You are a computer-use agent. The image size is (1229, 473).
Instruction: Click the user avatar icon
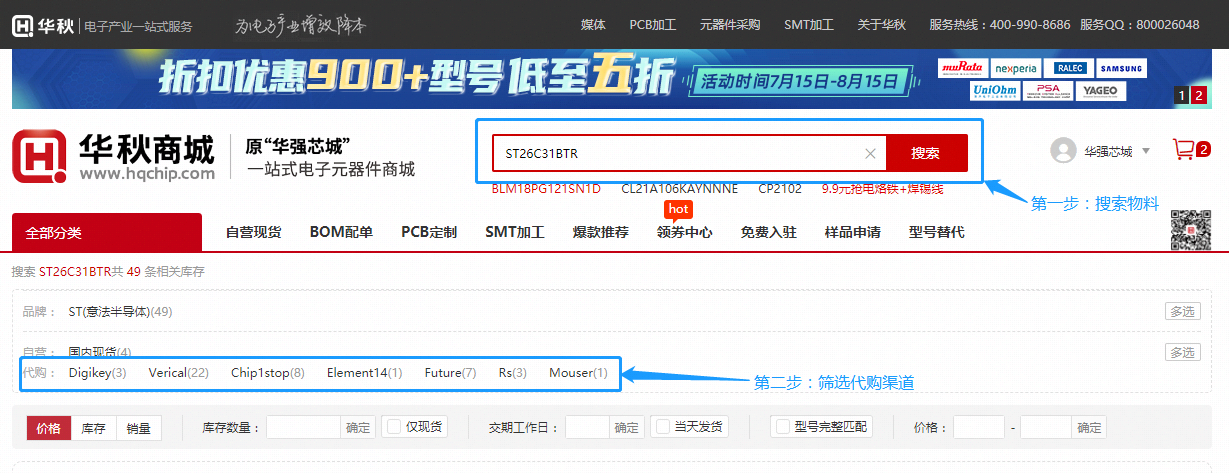(x=1063, y=151)
